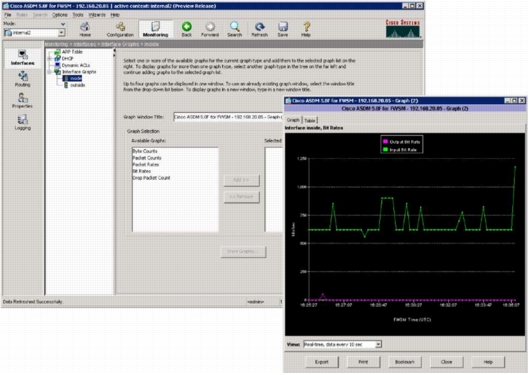The image size is (529, 375).
Task: Click the Interface inside, Bit Rates graph title
Action: pos(314,128)
